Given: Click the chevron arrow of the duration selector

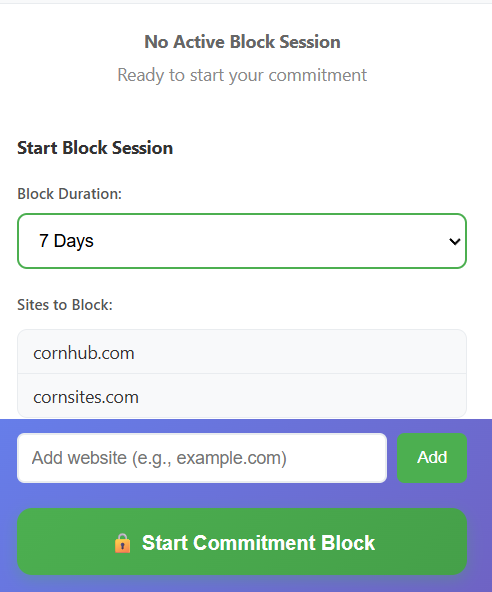Looking at the screenshot, I should (x=455, y=241).
